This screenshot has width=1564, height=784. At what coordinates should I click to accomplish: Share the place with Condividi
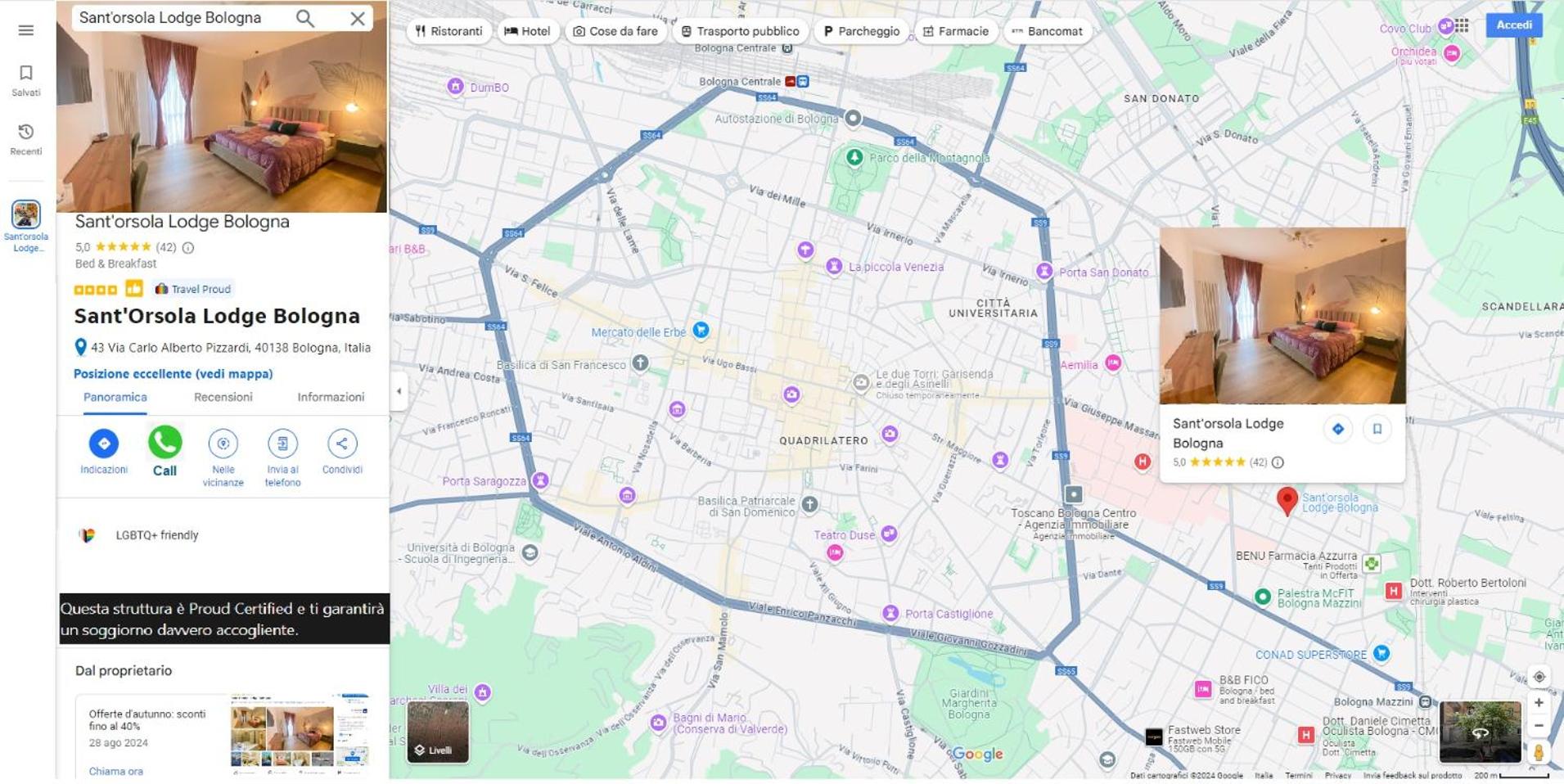pyautogui.click(x=342, y=452)
